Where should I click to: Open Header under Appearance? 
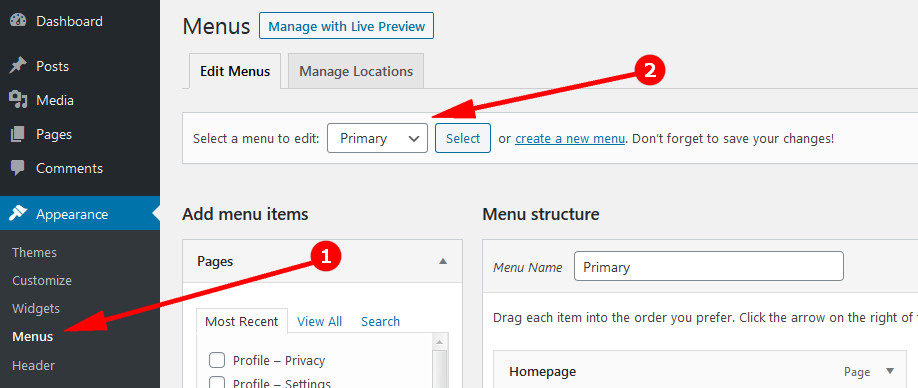pyautogui.click(x=33, y=365)
